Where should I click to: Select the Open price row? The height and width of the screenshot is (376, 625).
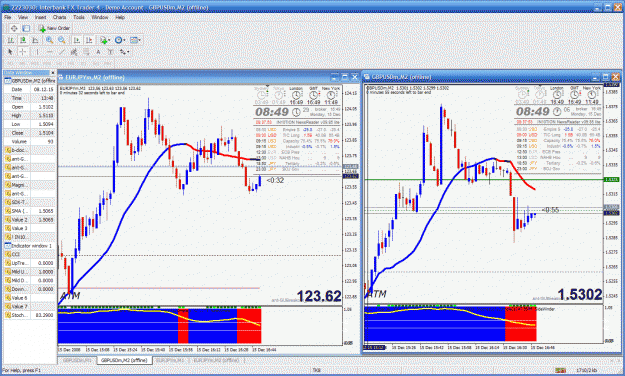coord(29,107)
